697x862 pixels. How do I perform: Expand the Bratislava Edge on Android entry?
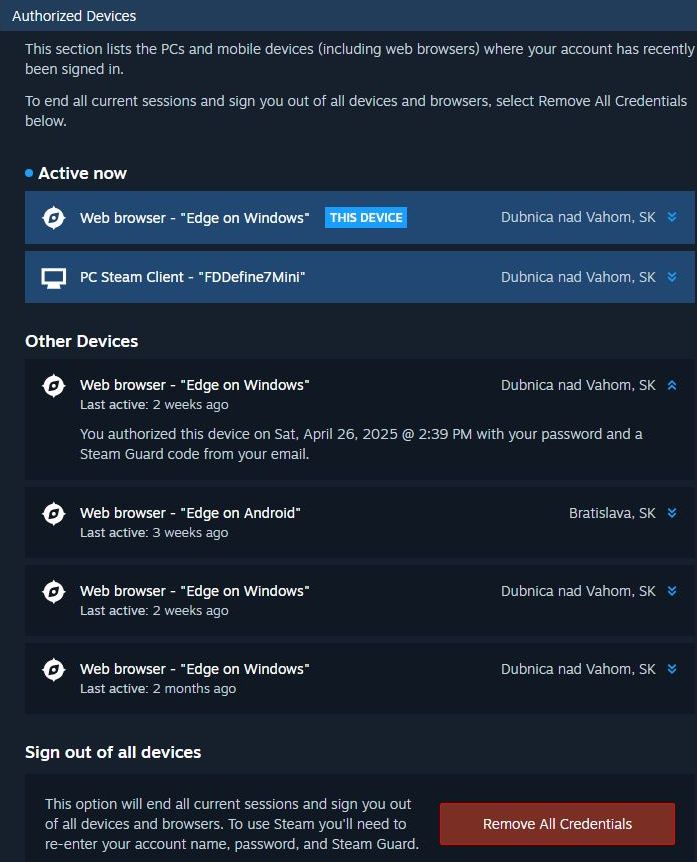click(x=672, y=513)
